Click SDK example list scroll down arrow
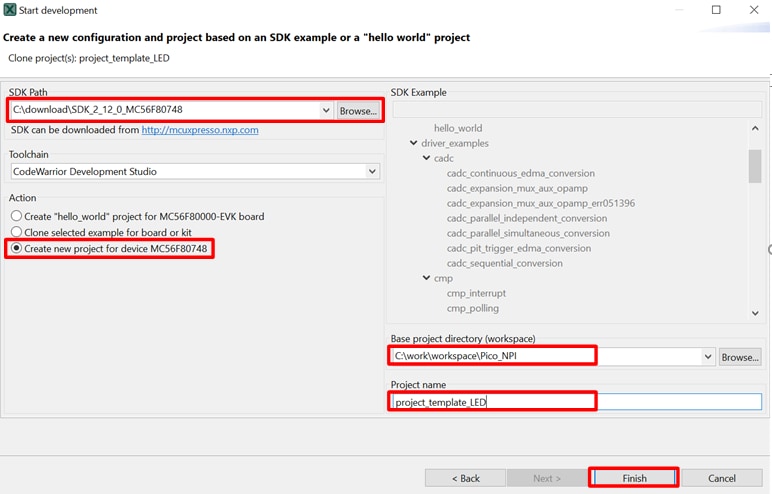Screen dimensions: 772x494 [755, 313]
